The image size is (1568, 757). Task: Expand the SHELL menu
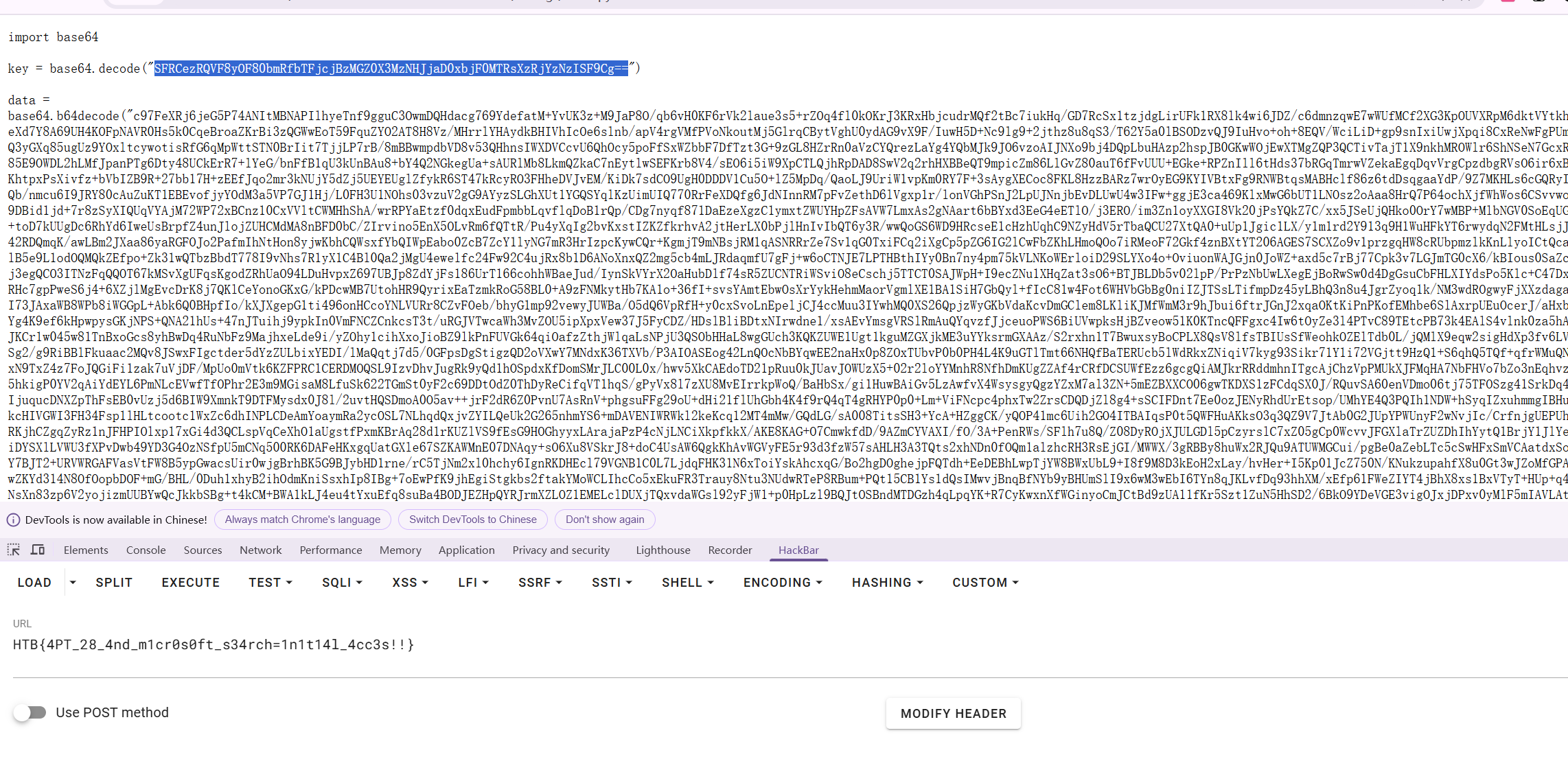pyautogui.click(x=687, y=583)
